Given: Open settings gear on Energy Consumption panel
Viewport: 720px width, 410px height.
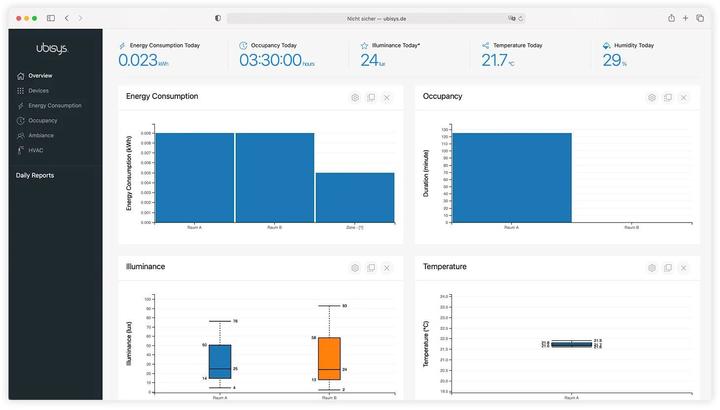Looking at the screenshot, I should tap(355, 97).
